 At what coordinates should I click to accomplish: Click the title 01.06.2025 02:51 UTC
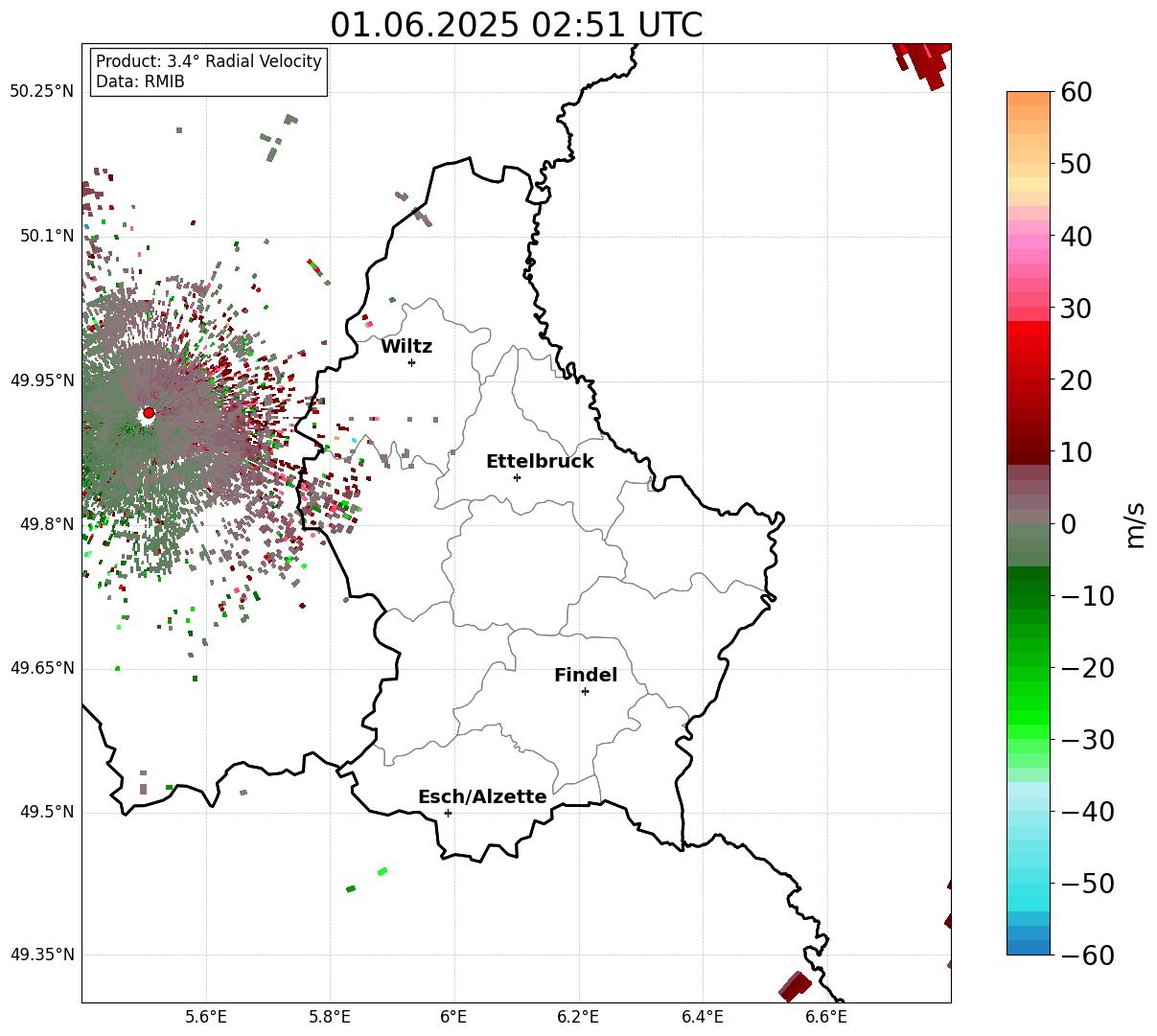click(x=516, y=25)
